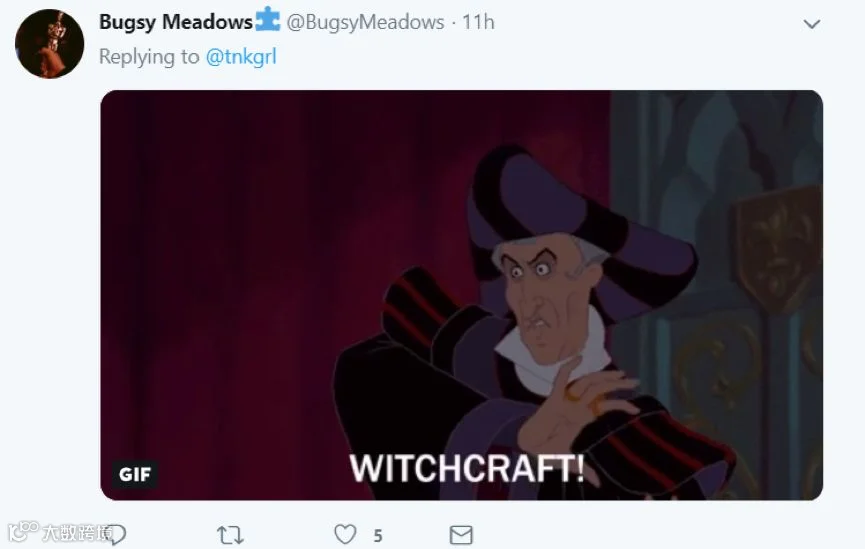Open the tweet via the 11h timestamp

coord(478,22)
